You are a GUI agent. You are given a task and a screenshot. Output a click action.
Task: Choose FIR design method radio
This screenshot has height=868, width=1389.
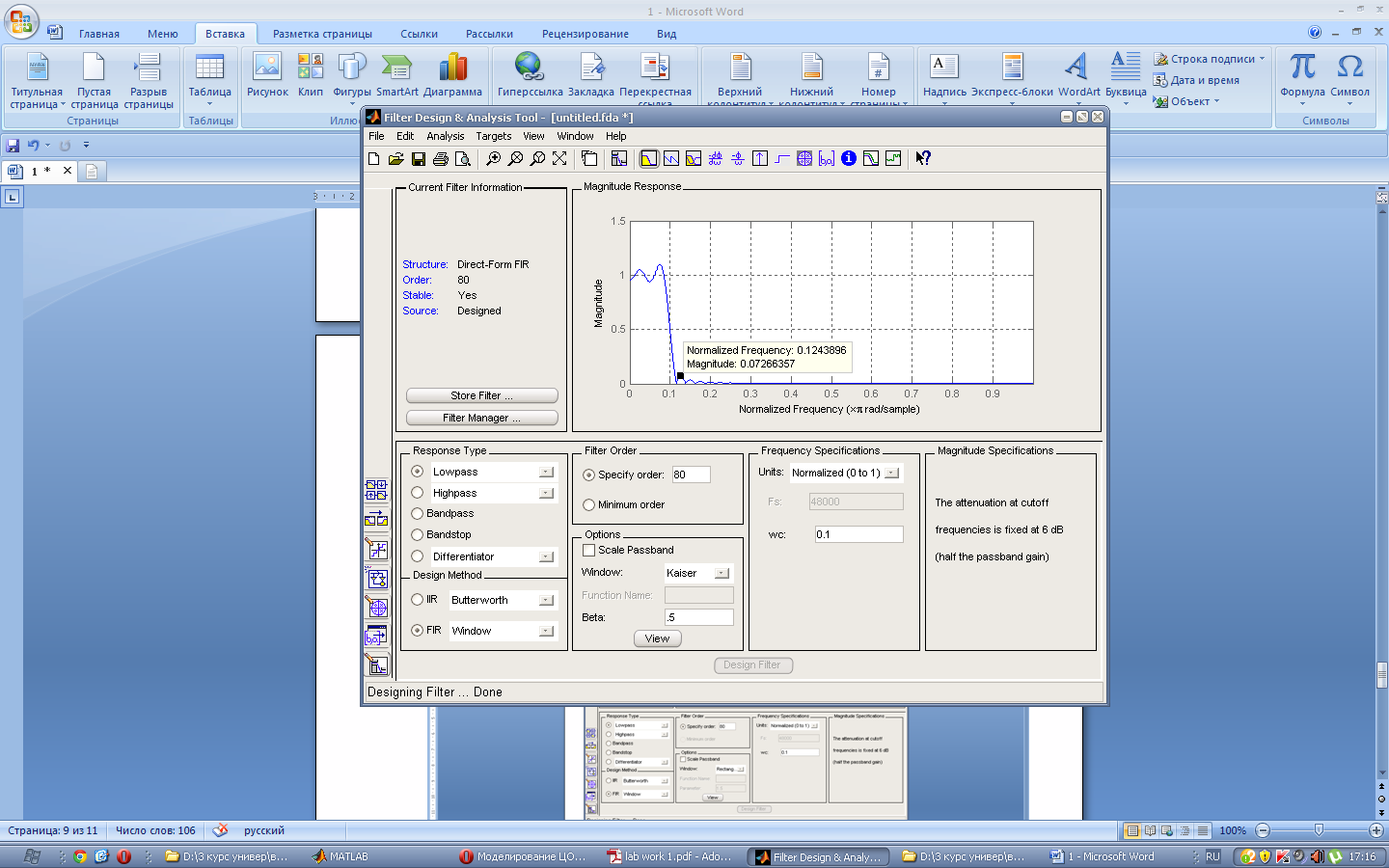pyautogui.click(x=418, y=630)
